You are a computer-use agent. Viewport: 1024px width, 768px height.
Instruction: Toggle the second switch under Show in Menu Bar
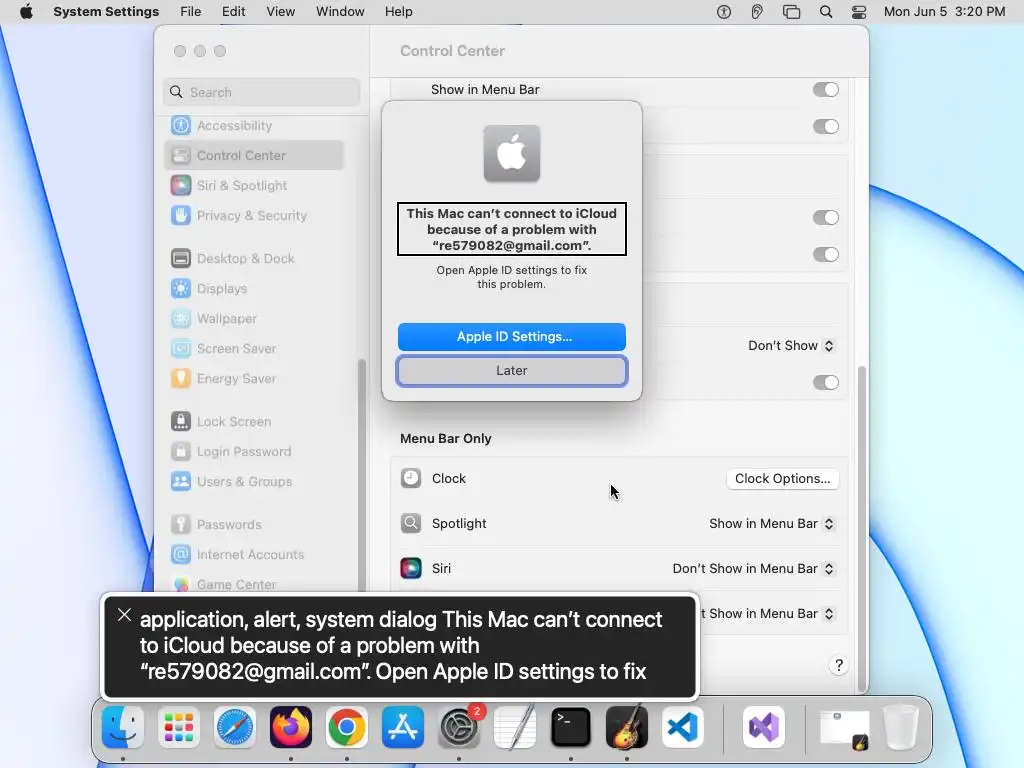825,127
